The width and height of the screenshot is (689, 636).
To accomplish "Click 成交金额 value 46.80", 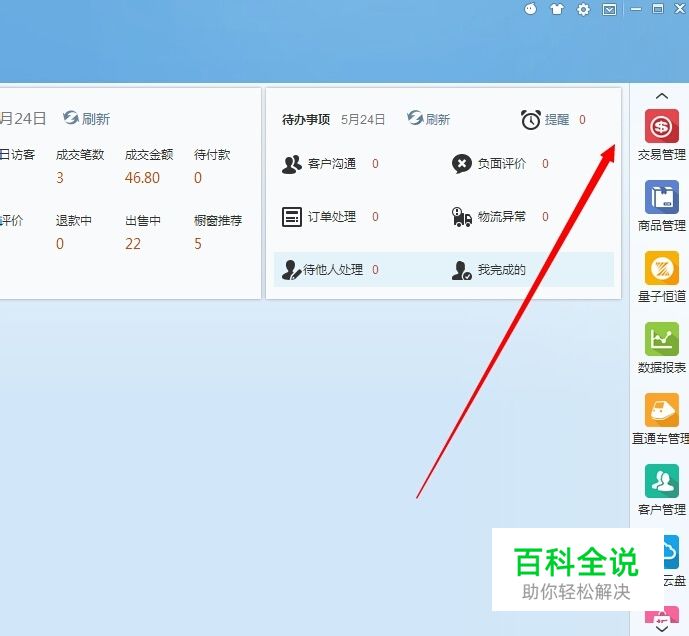I will tap(142, 178).
